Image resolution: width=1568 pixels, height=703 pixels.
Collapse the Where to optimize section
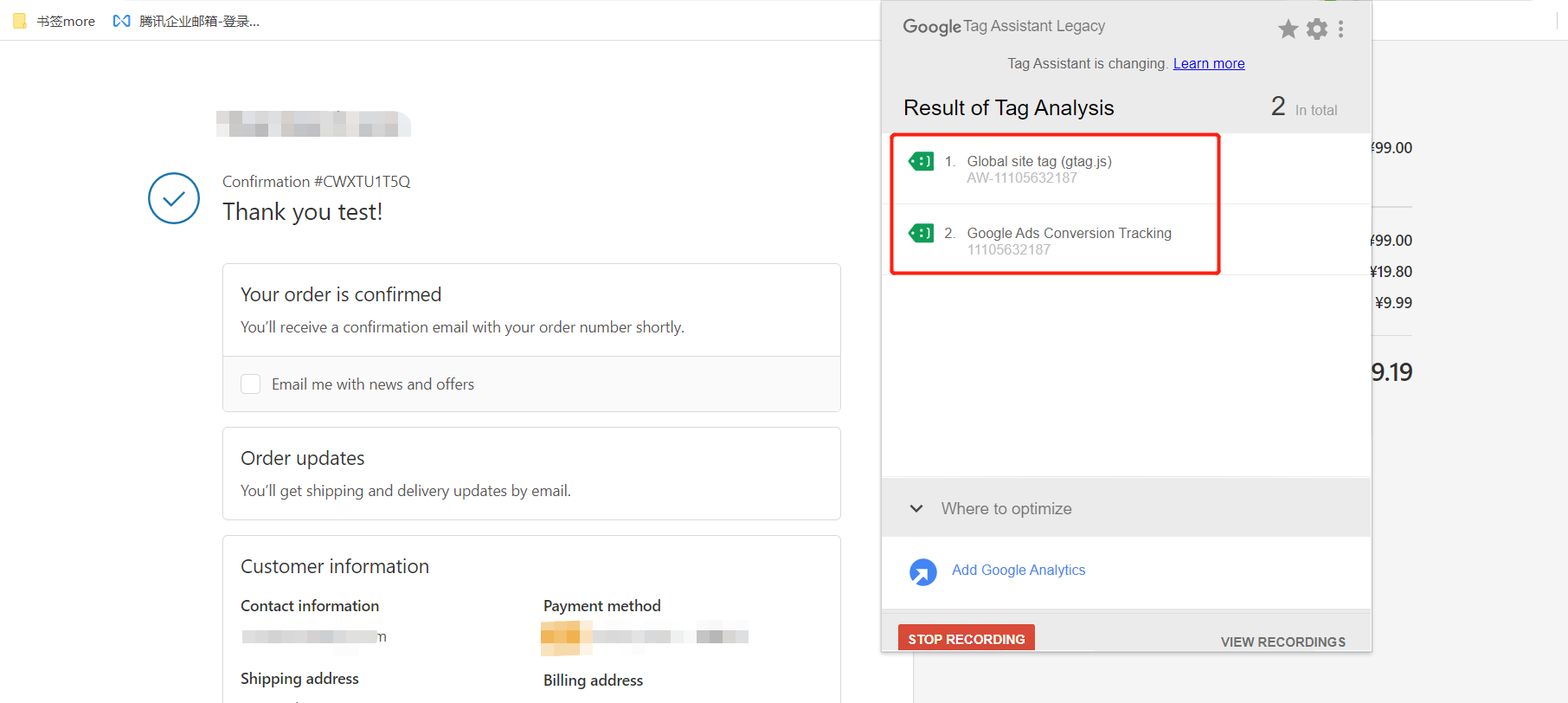(x=916, y=509)
